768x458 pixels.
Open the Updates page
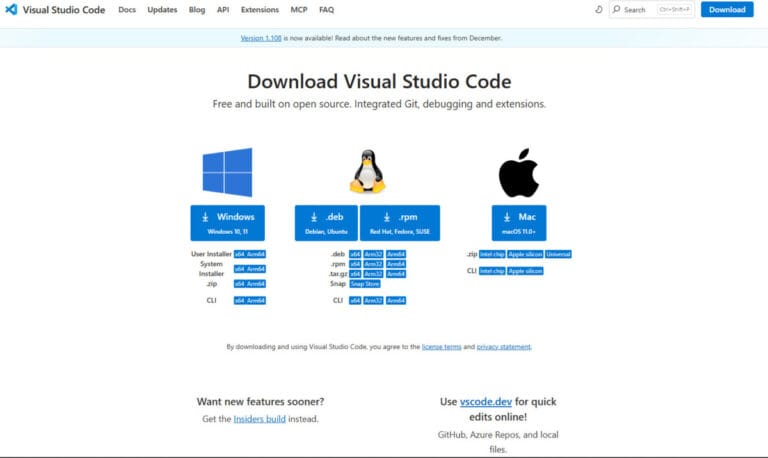[162, 10]
